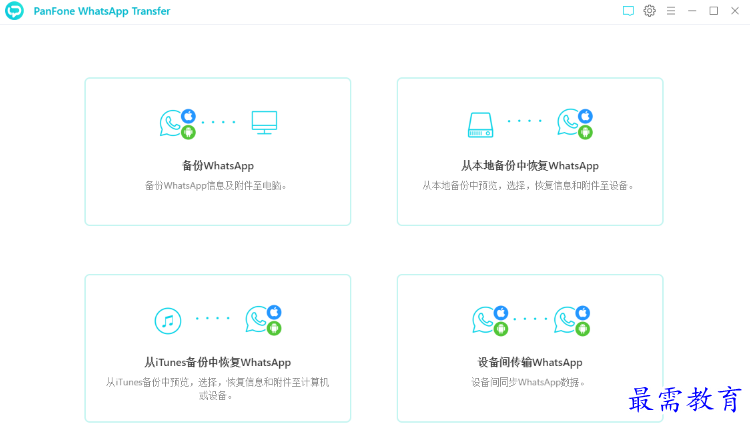Viewport: 750px width, 431px height.
Task: Open the feedback chat icon in title bar
Action: [x=628, y=11]
